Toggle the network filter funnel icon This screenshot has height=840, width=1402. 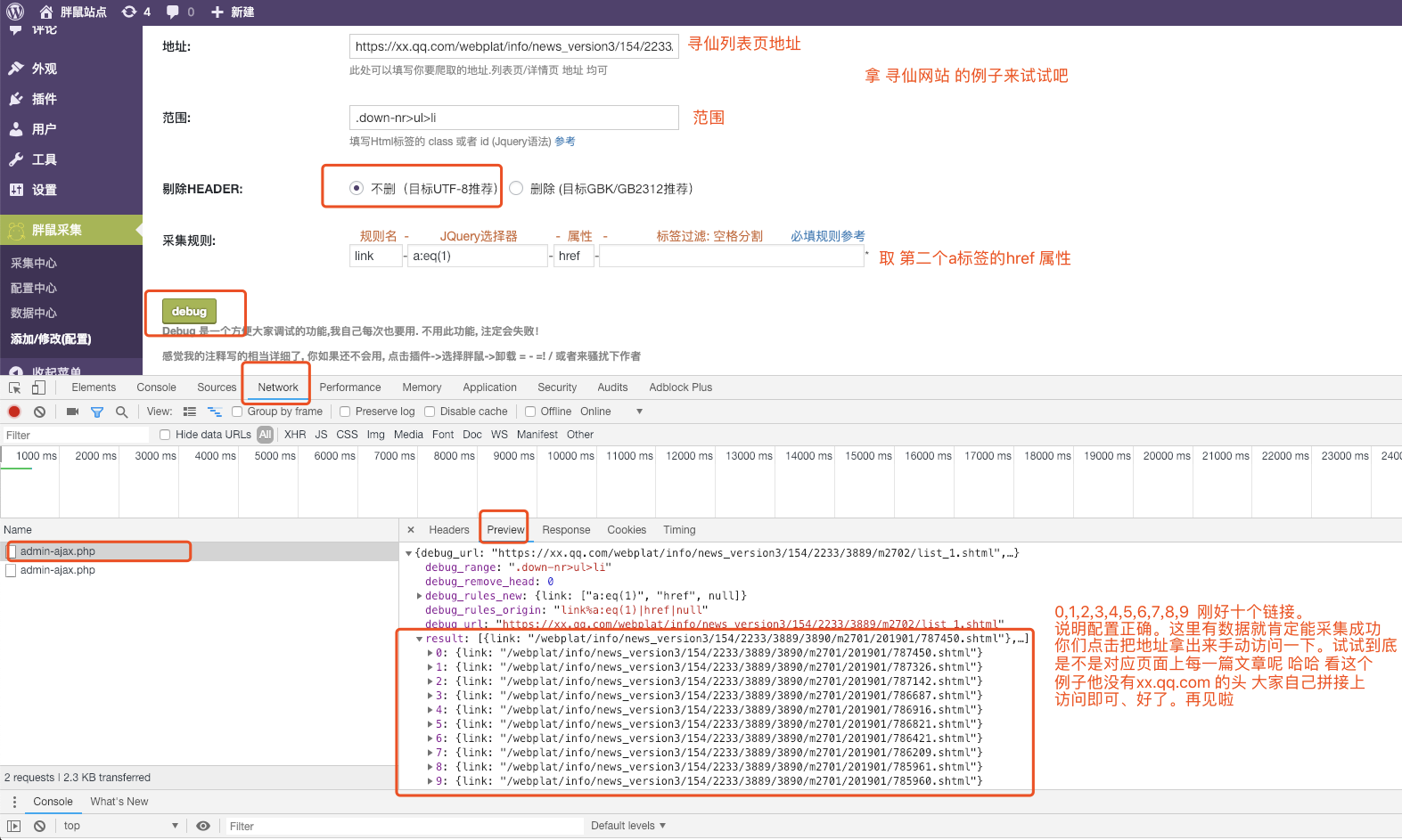(97, 412)
